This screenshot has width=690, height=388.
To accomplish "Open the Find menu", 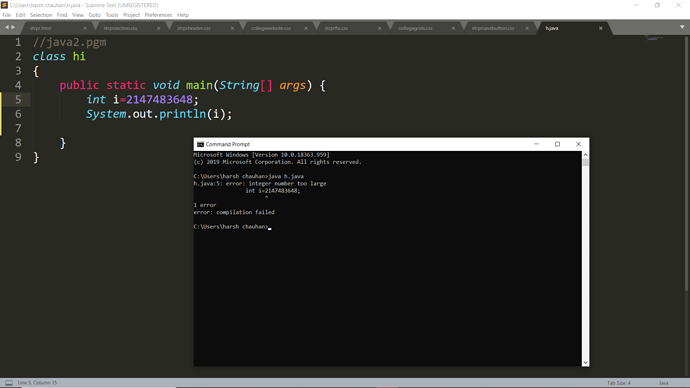I will 62,15.
